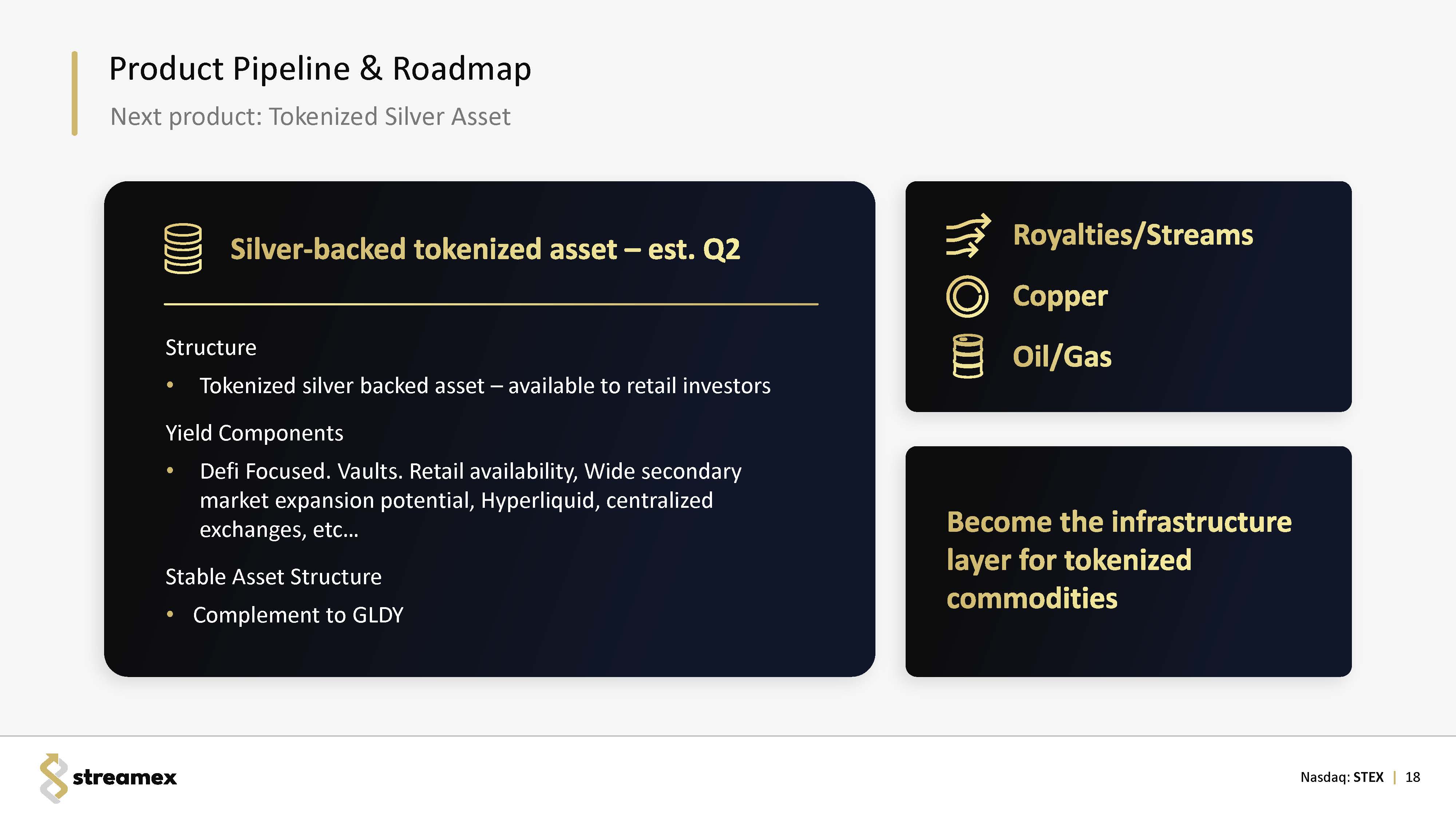Click the 'Copper' text label

[1060, 296]
